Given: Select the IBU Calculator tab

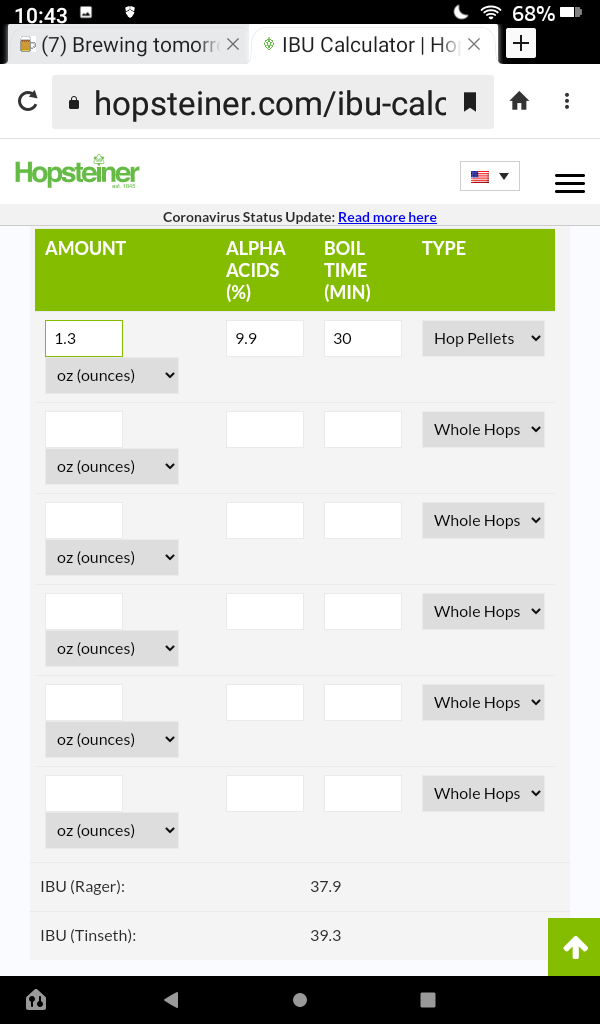Looking at the screenshot, I should coord(360,45).
